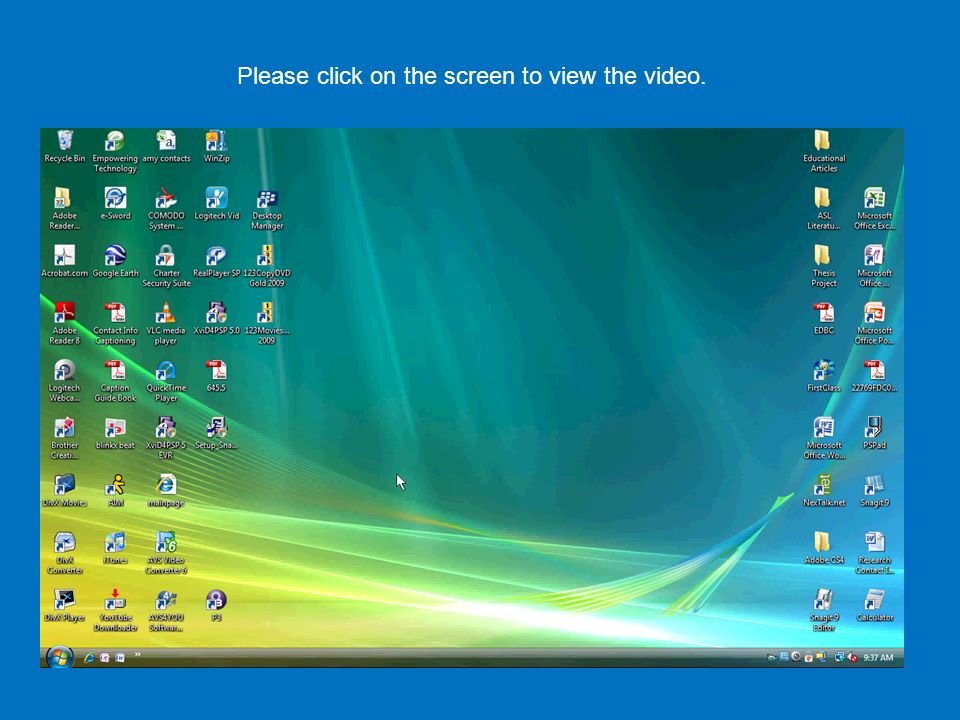Click the Adobe CS4 folder
Image resolution: width=960 pixels, height=720 pixels.
(823, 548)
